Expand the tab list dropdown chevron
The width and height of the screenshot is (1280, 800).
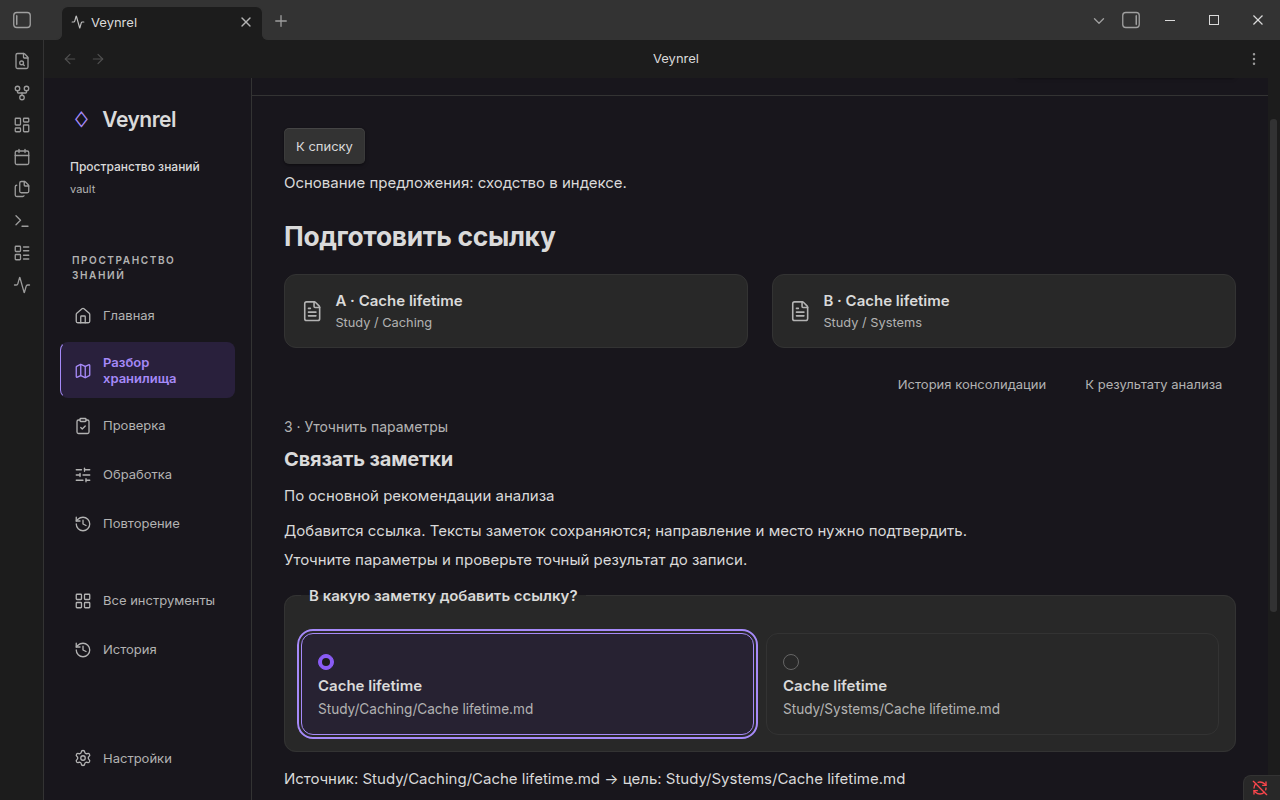point(1099,20)
